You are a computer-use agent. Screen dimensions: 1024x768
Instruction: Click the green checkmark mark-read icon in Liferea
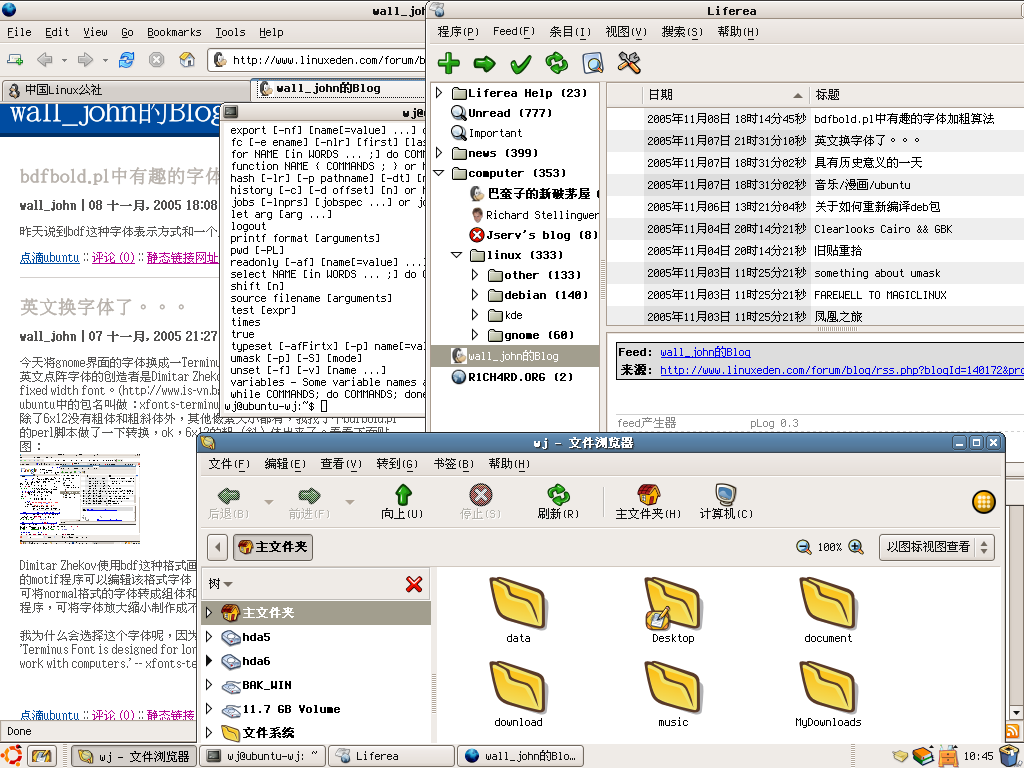coord(520,63)
